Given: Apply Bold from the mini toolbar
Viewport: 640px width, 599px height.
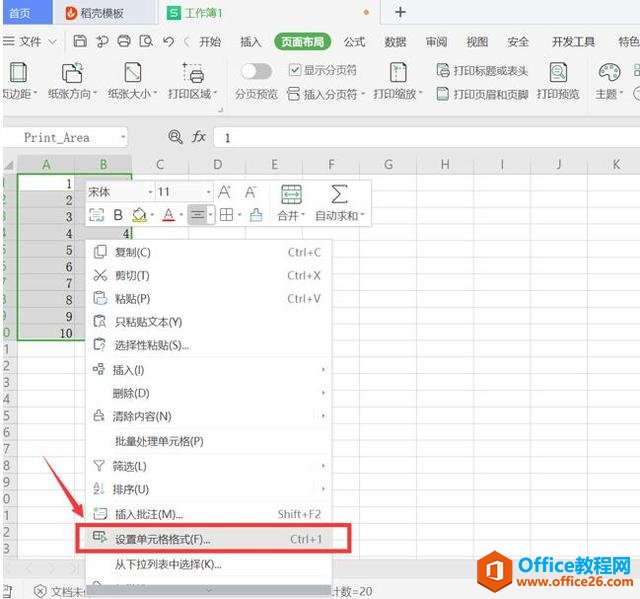Looking at the screenshot, I should click(118, 215).
